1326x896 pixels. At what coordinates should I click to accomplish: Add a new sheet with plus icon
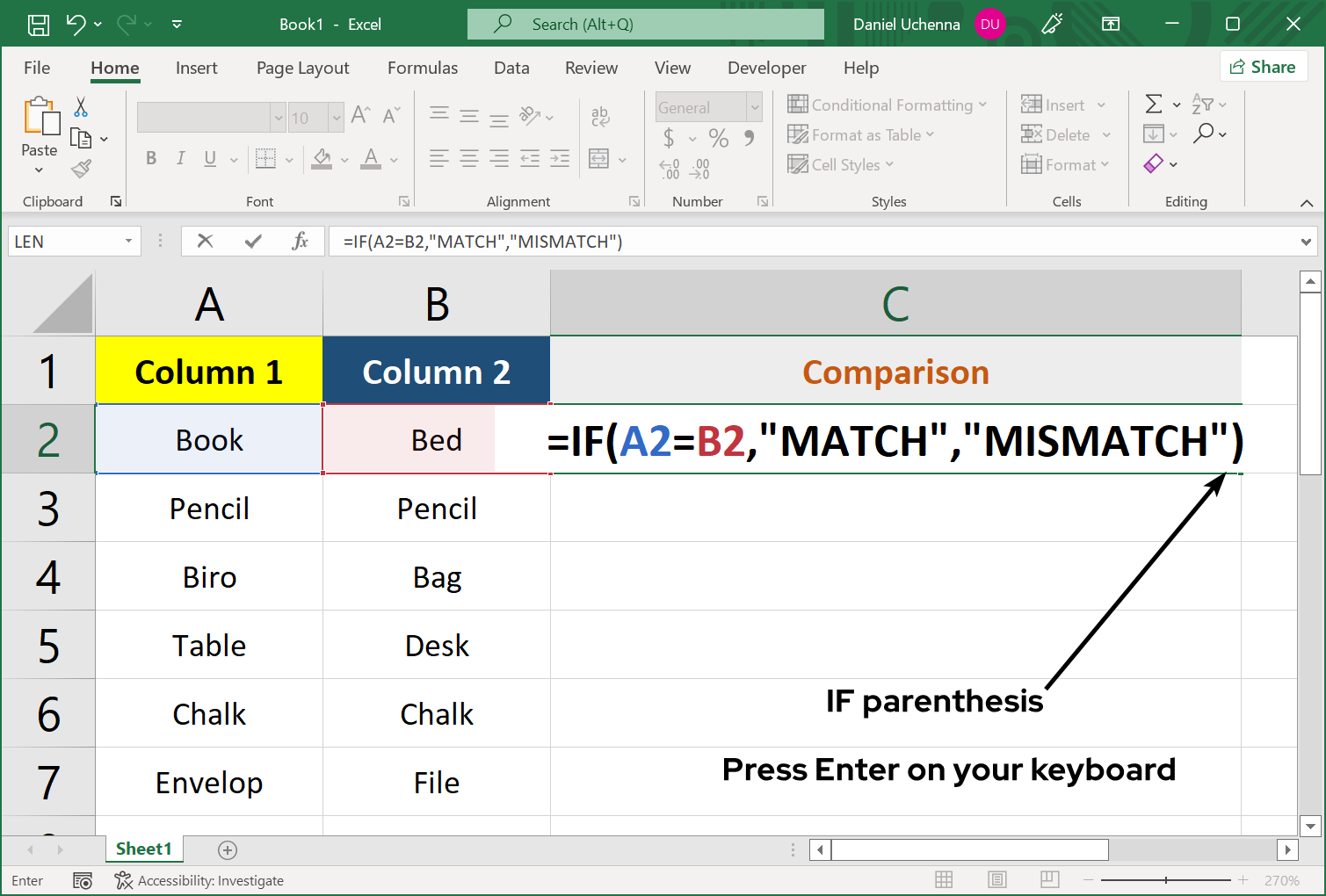[x=228, y=849]
